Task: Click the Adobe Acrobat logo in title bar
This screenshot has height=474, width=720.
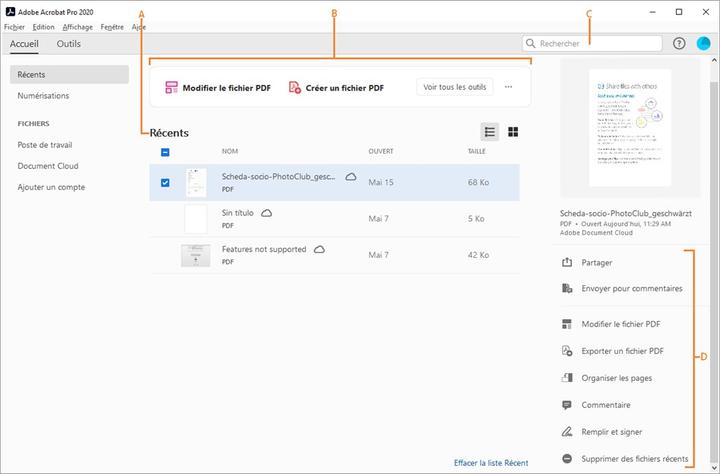Action: [x=10, y=12]
